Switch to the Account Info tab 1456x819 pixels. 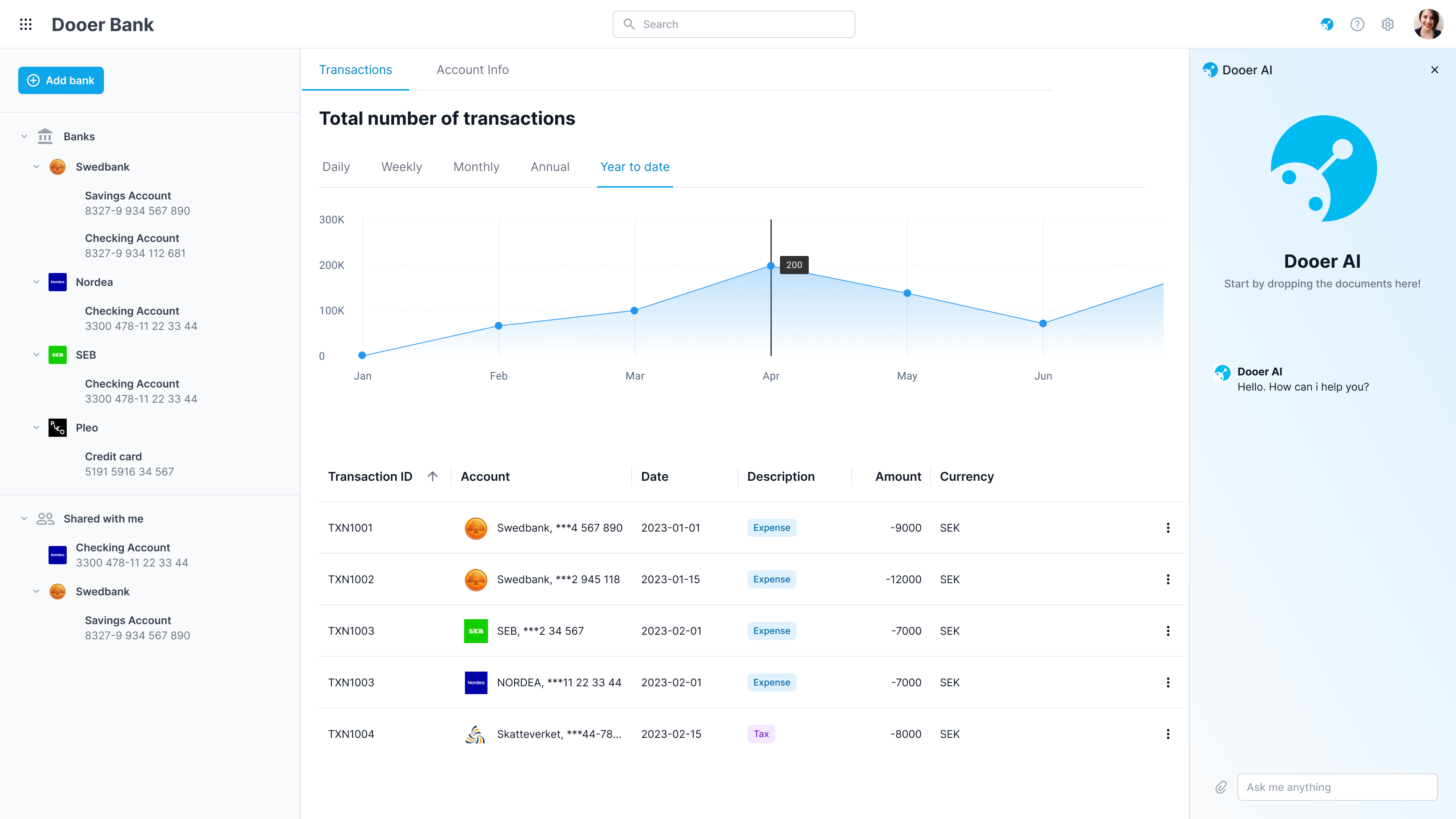pyautogui.click(x=472, y=69)
